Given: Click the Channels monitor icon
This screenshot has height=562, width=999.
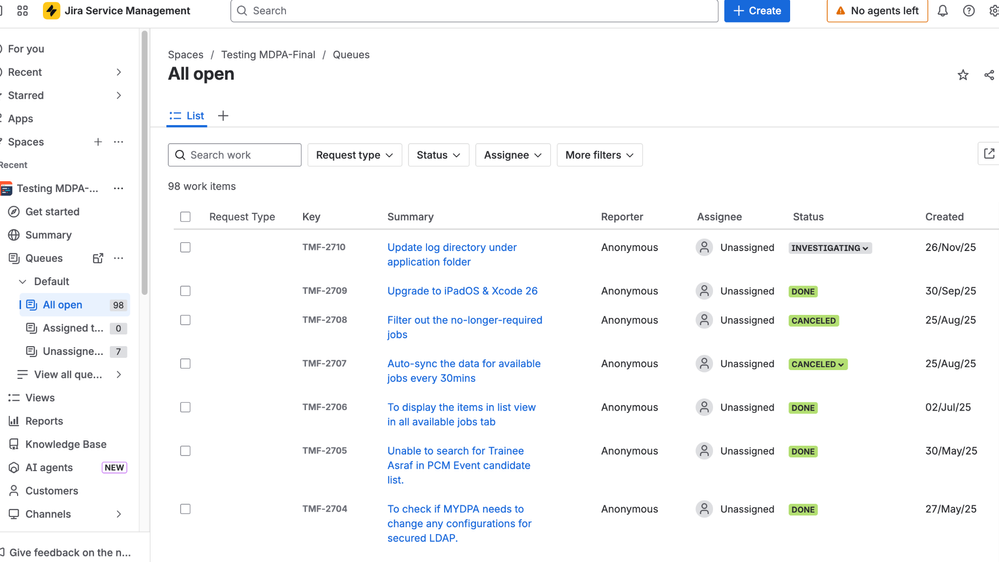Looking at the screenshot, I should pos(13,514).
